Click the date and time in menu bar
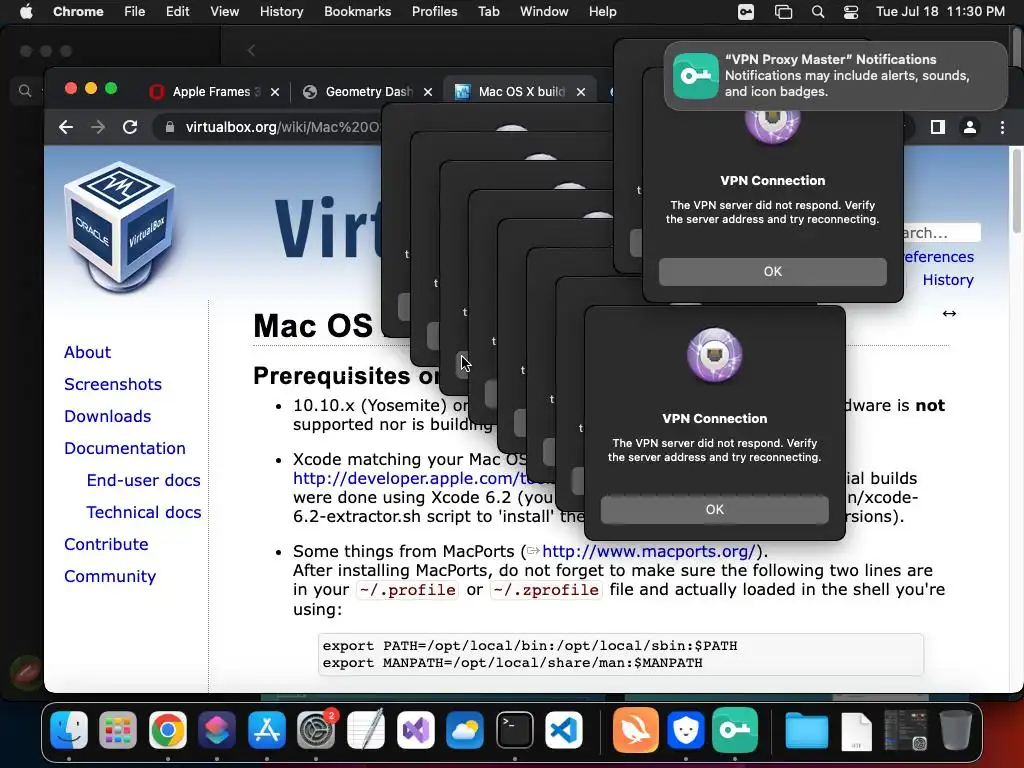This screenshot has width=1024, height=768. 940,11
